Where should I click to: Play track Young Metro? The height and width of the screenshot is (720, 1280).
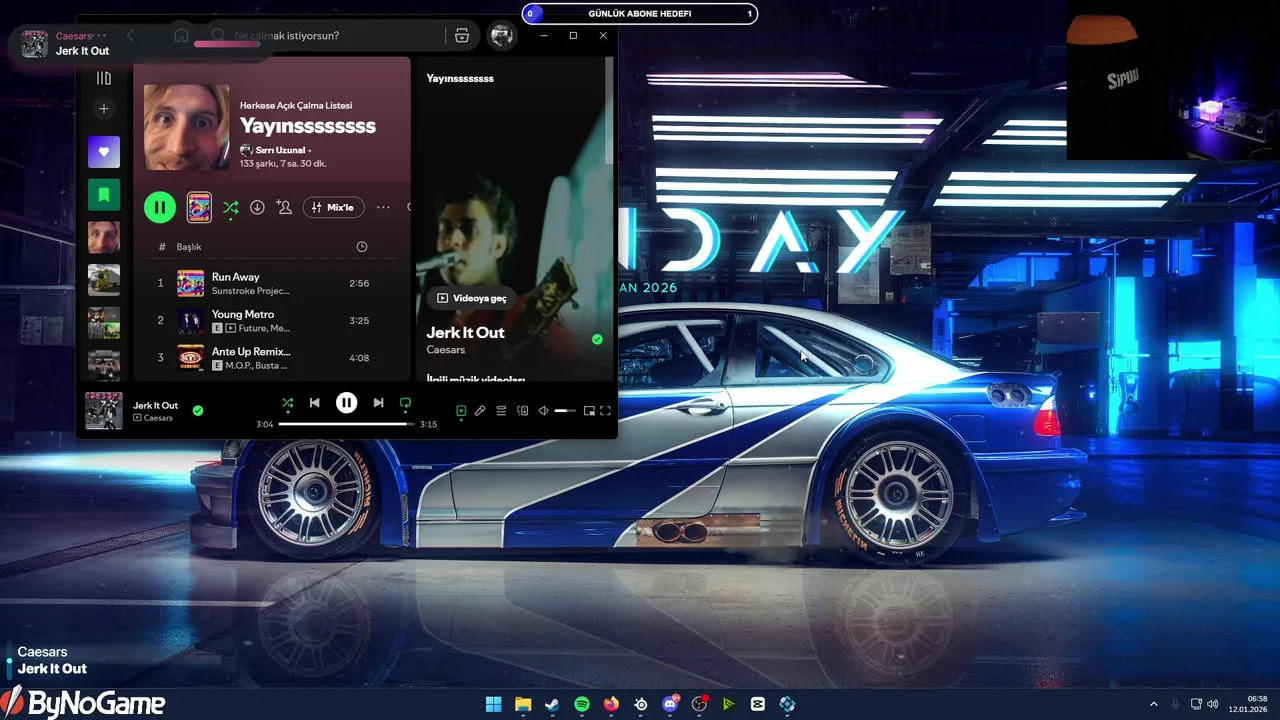(x=243, y=314)
